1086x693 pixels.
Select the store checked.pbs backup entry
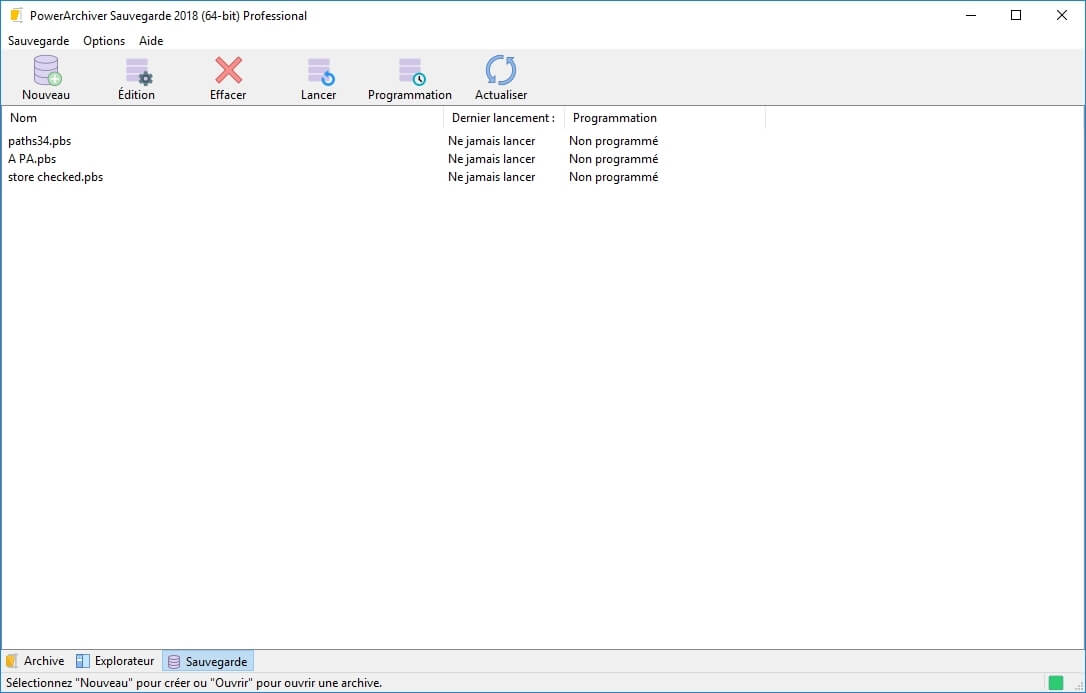pyautogui.click(x=56, y=177)
